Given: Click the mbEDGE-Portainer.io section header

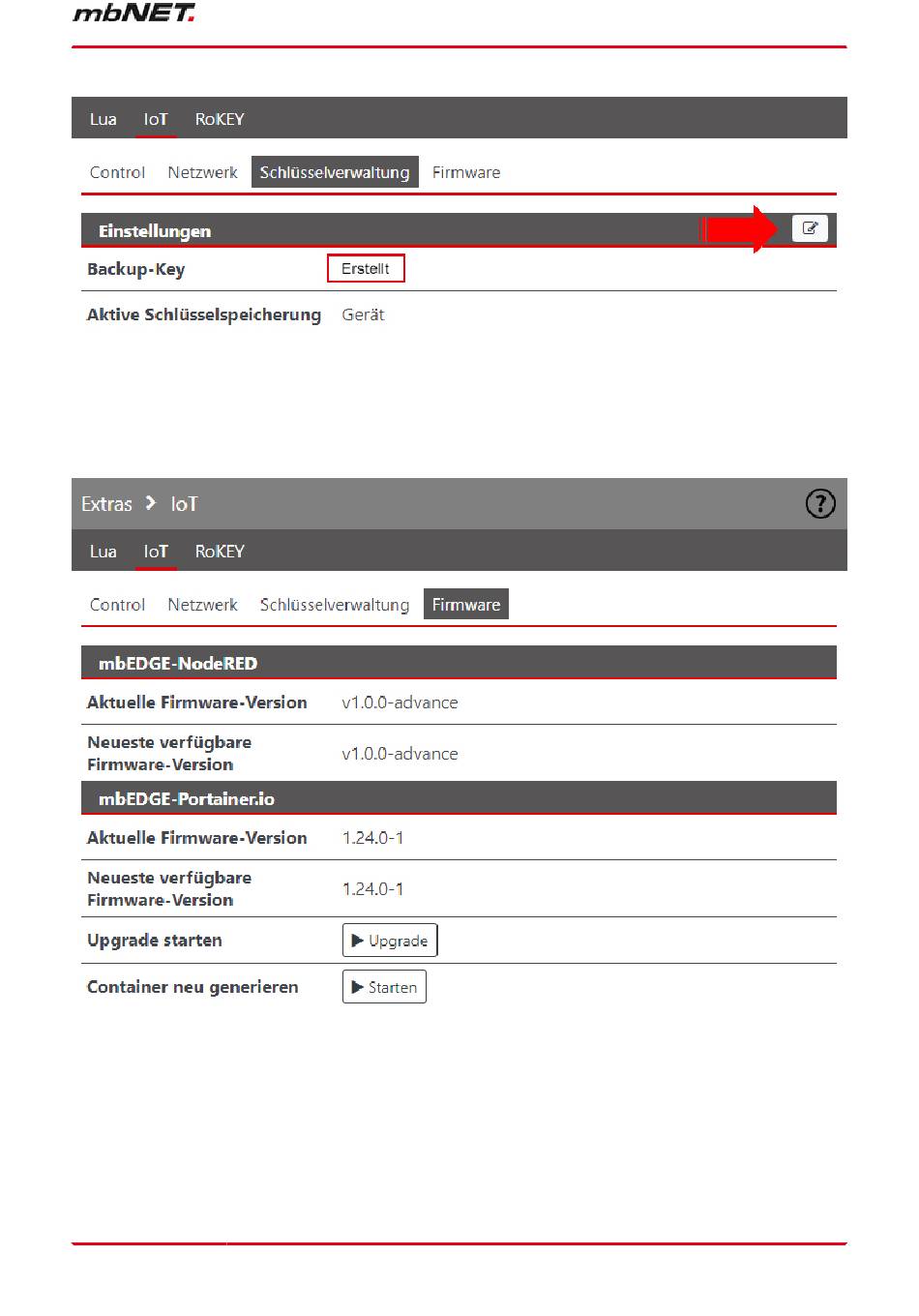Looking at the screenshot, I should [459, 798].
